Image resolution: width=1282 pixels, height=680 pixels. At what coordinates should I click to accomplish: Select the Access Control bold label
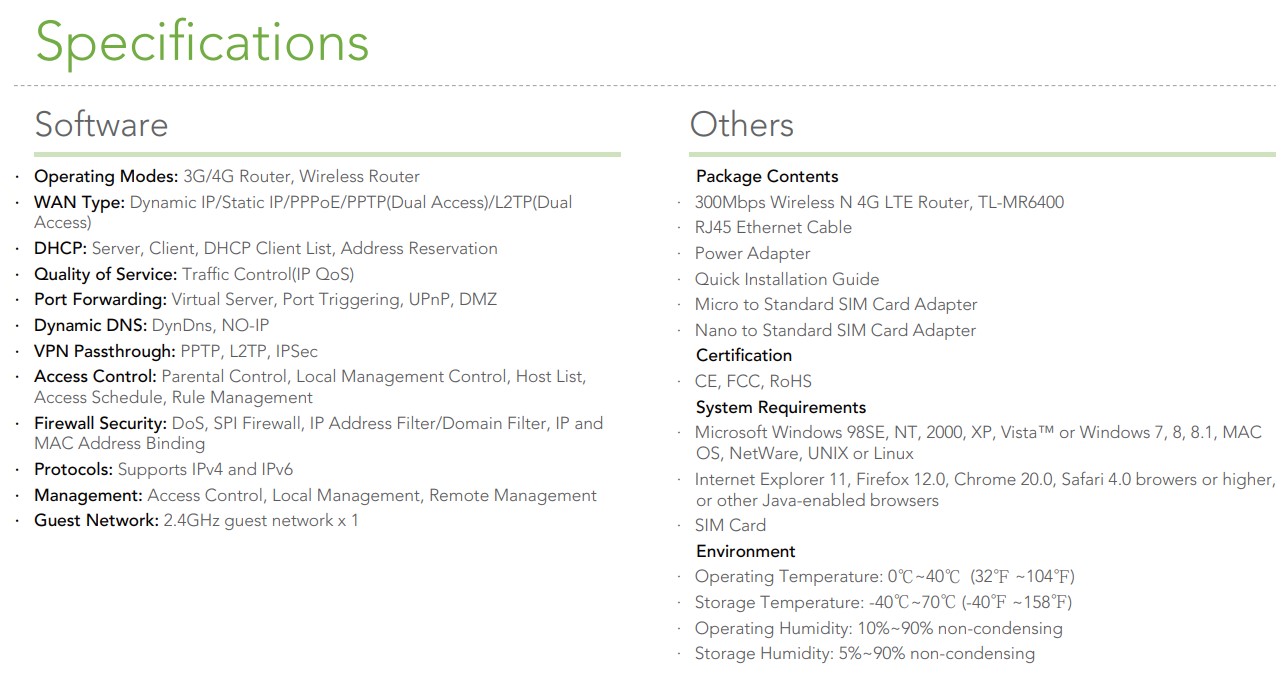tap(95, 377)
